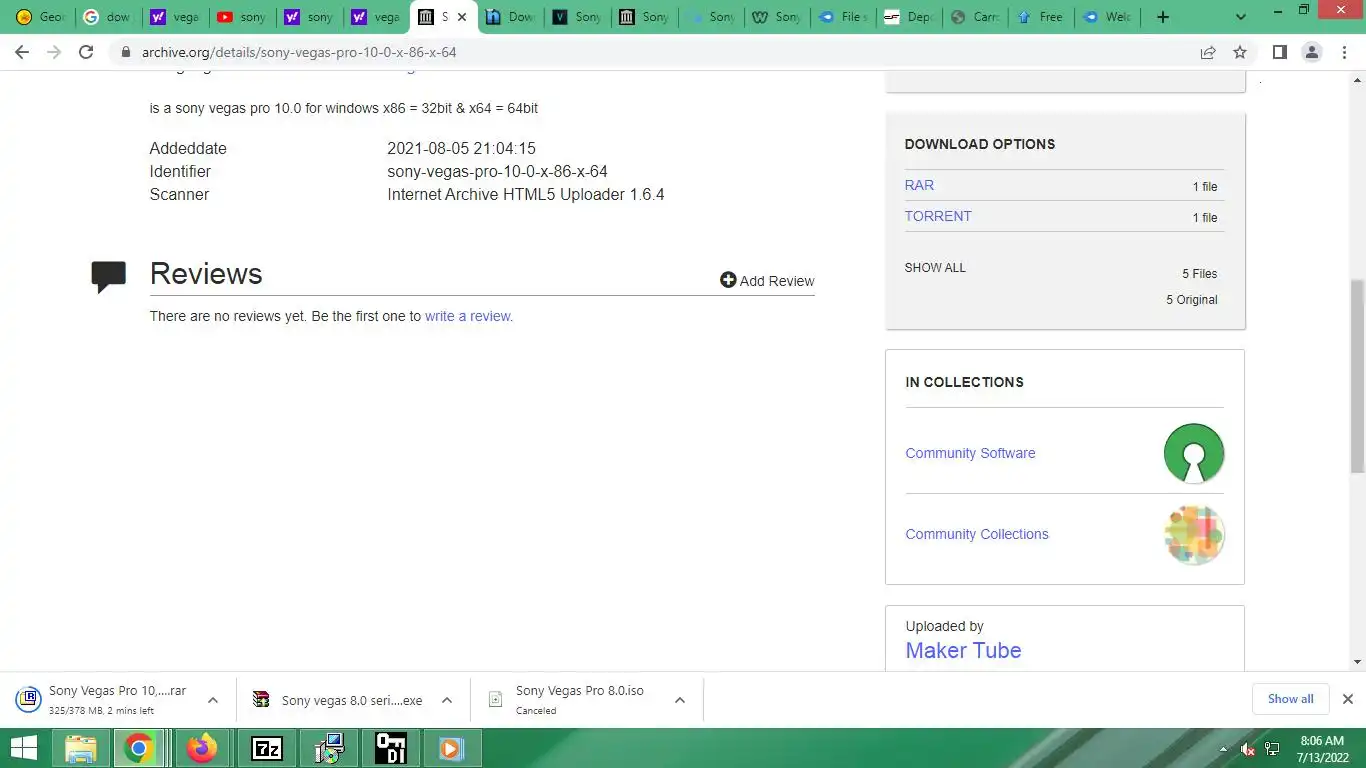Click the muted volume tray icon

coord(1248,749)
